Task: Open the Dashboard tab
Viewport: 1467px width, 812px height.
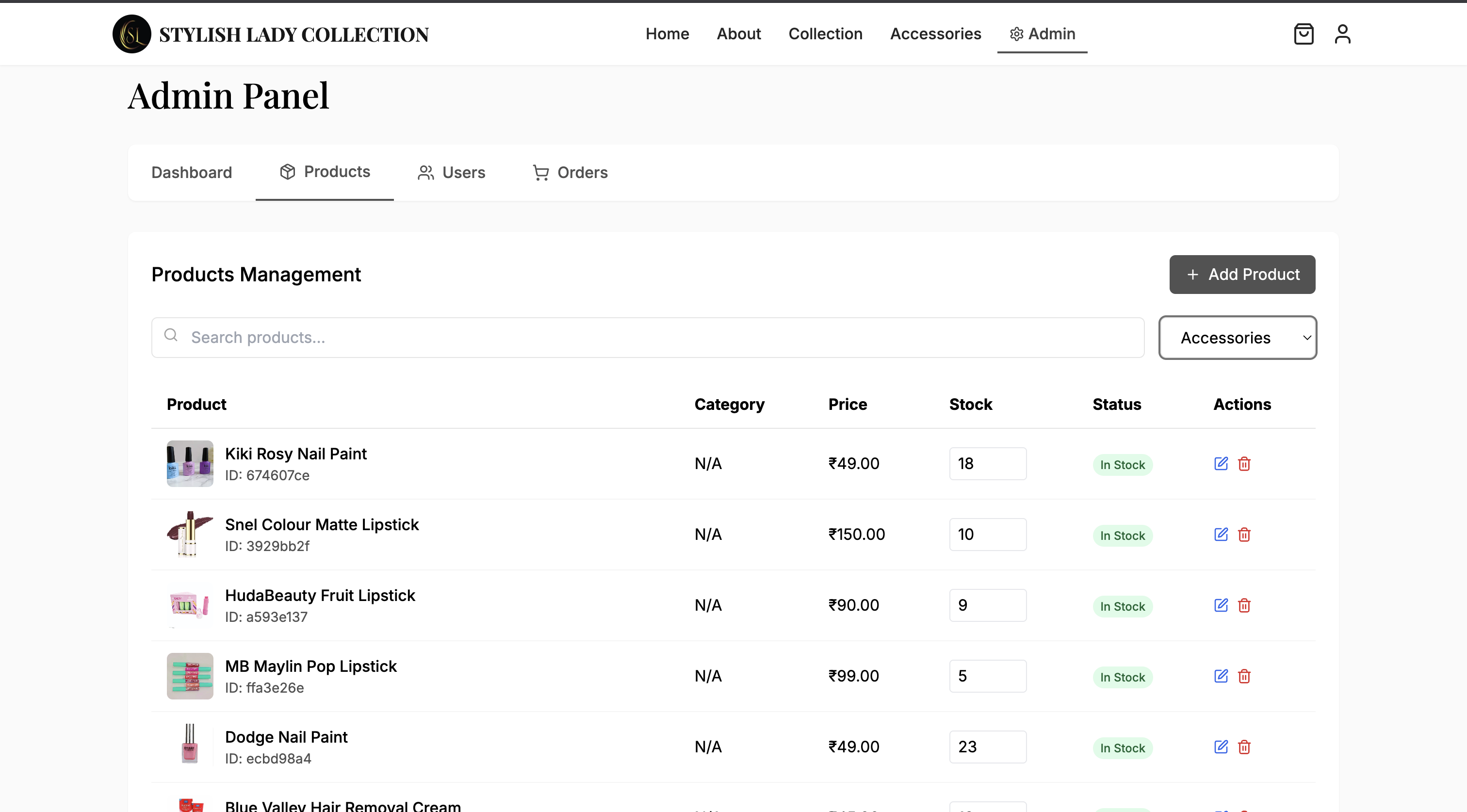Action: [x=191, y=173]
